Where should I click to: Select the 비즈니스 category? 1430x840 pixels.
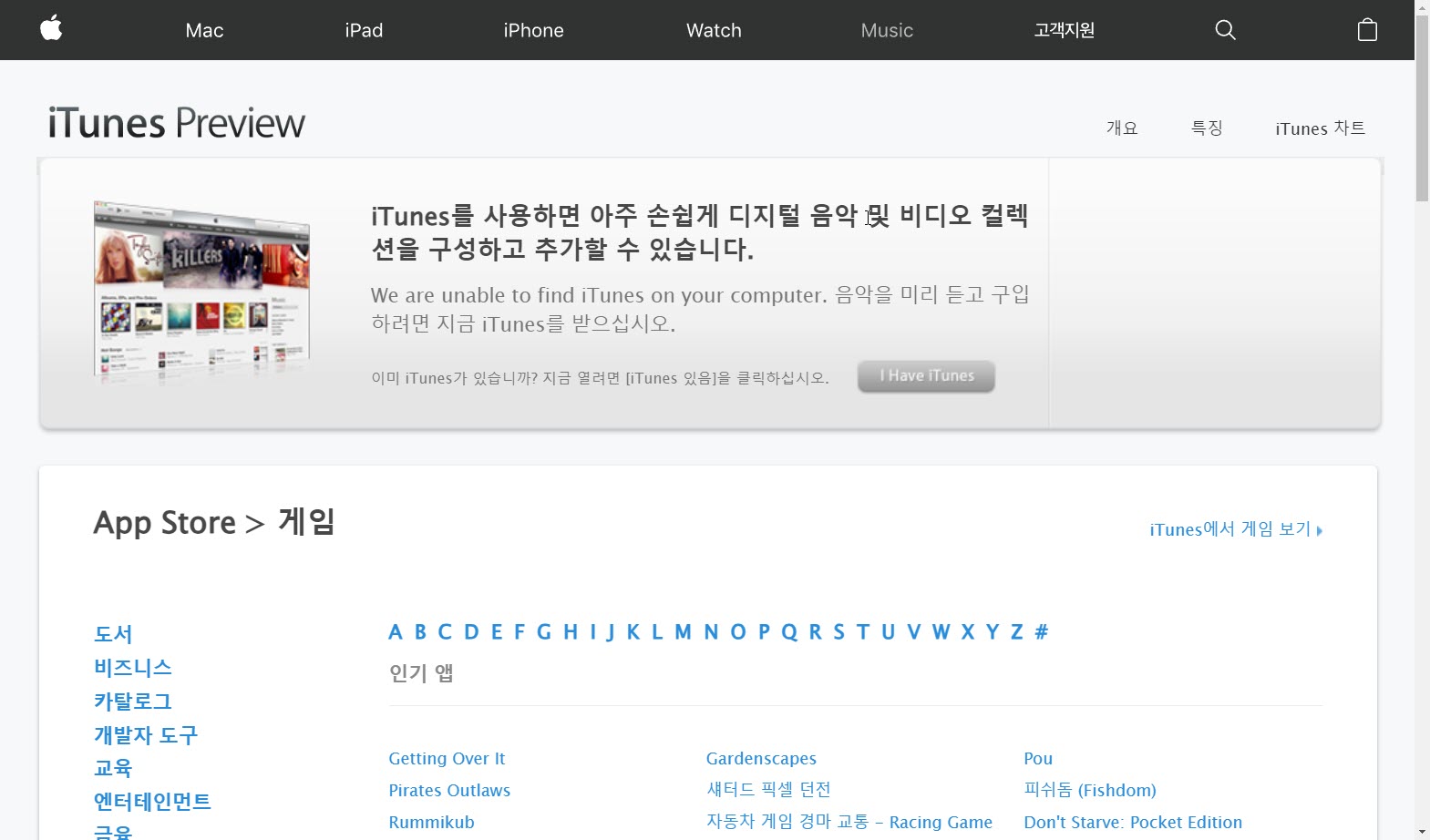coord(133,668)
